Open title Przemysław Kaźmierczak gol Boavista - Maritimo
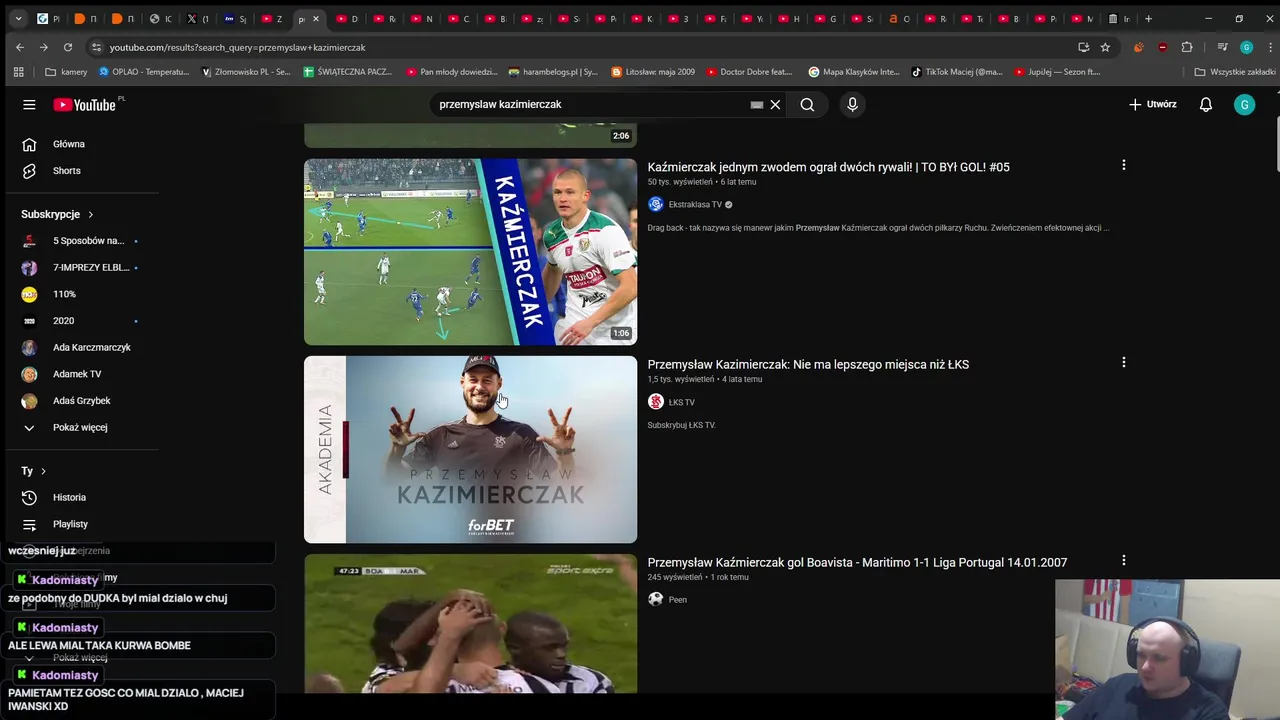The image size is (1280, 720). pos(857,563)
